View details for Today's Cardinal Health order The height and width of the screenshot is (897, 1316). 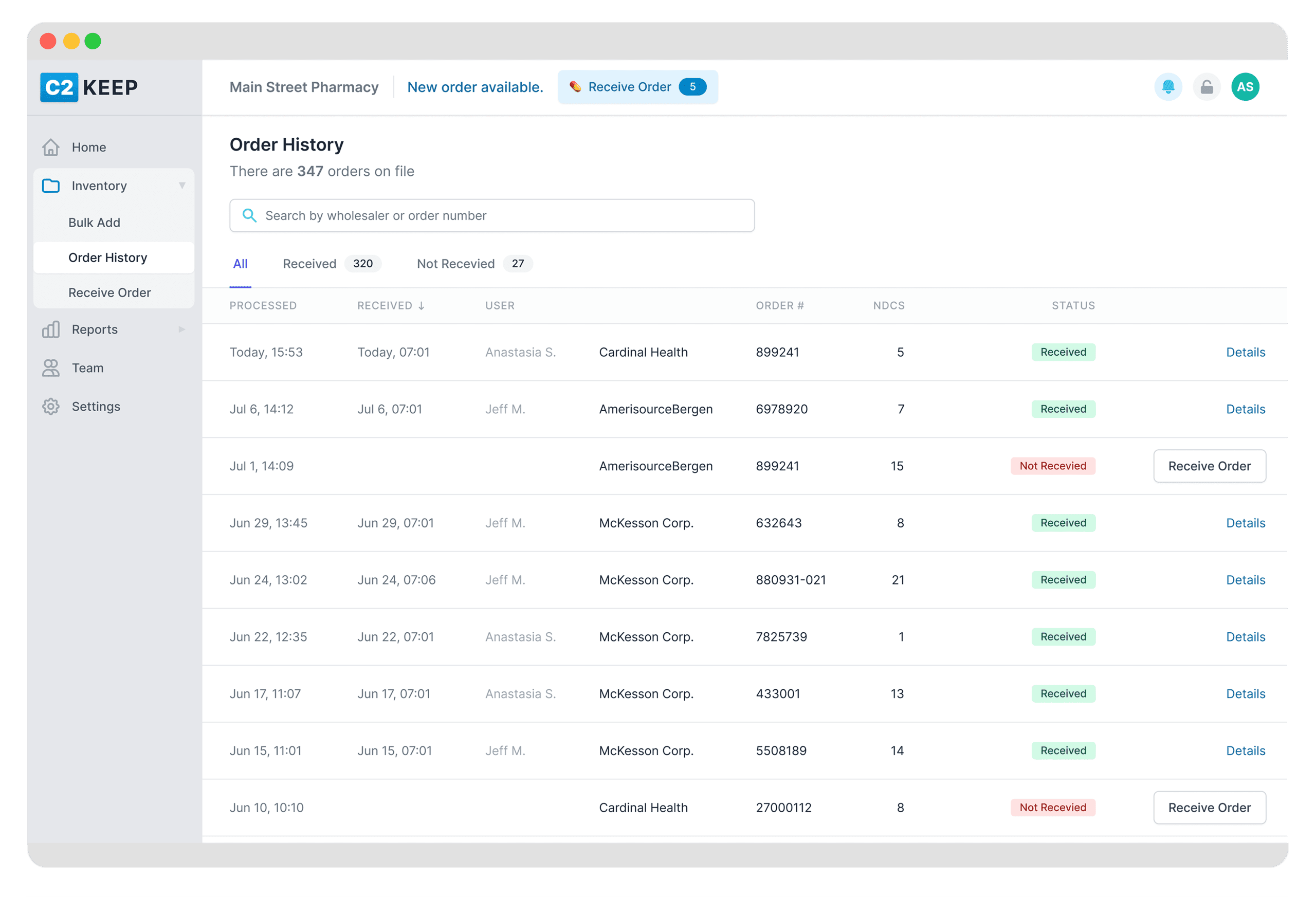pyautogui.click(x=1245, y=352)
